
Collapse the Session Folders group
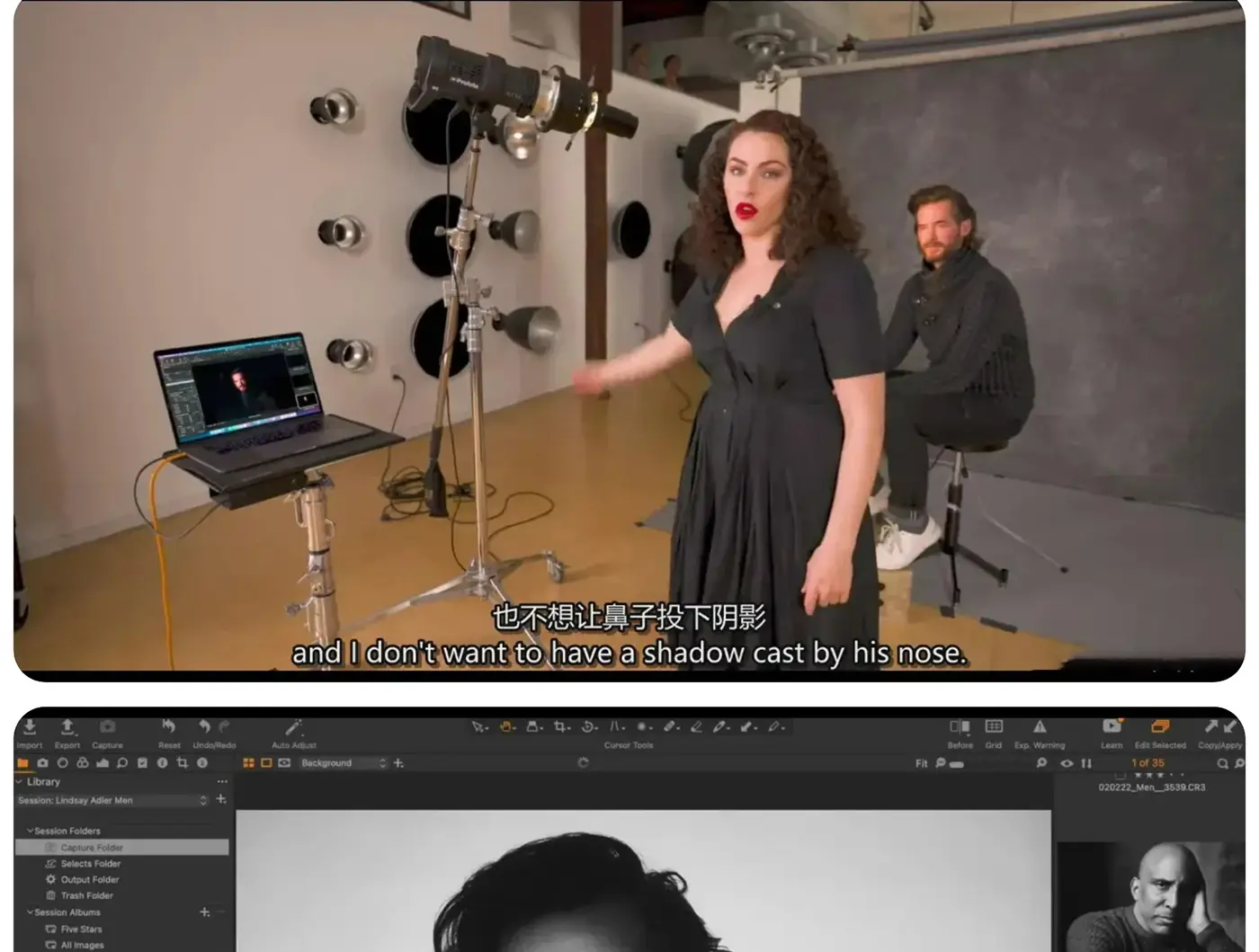(x=30, y=831)
